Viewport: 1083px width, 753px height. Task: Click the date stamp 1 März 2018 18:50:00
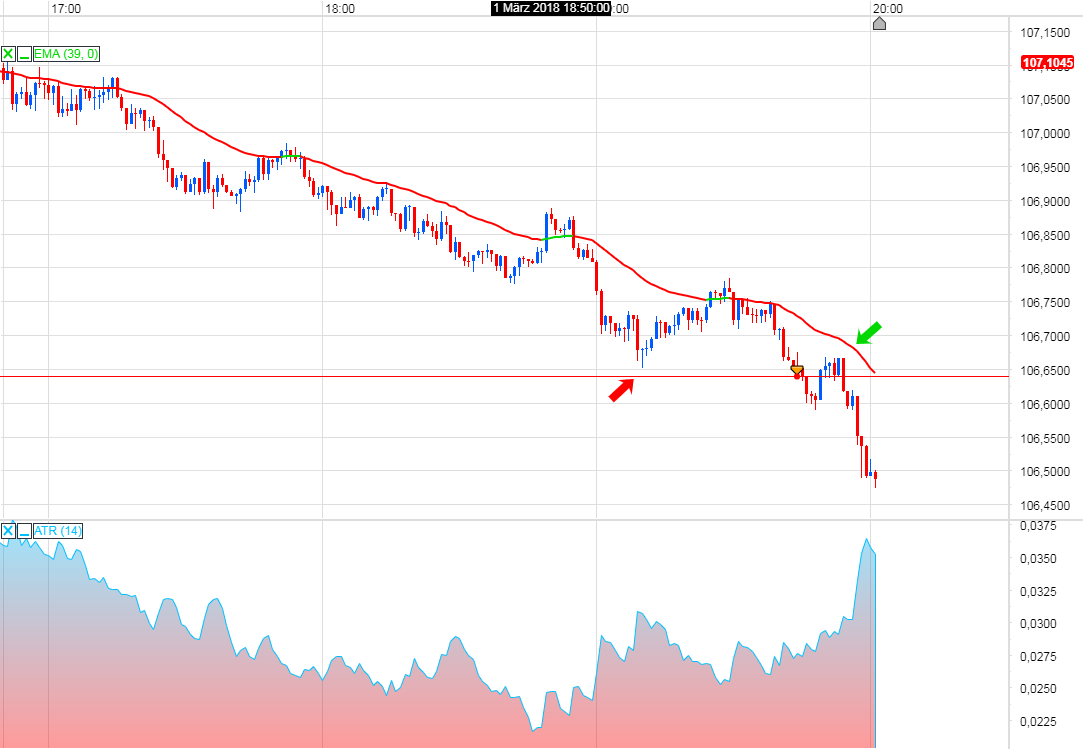(x=550, y=8)
